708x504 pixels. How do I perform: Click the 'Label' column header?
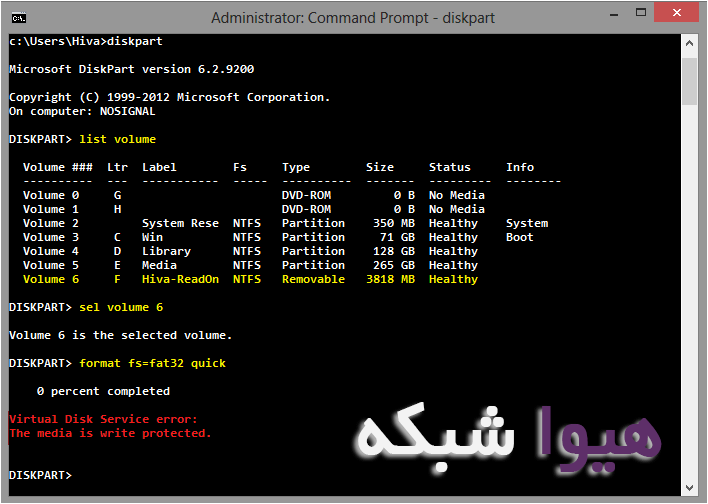click(x=159, y=167)
